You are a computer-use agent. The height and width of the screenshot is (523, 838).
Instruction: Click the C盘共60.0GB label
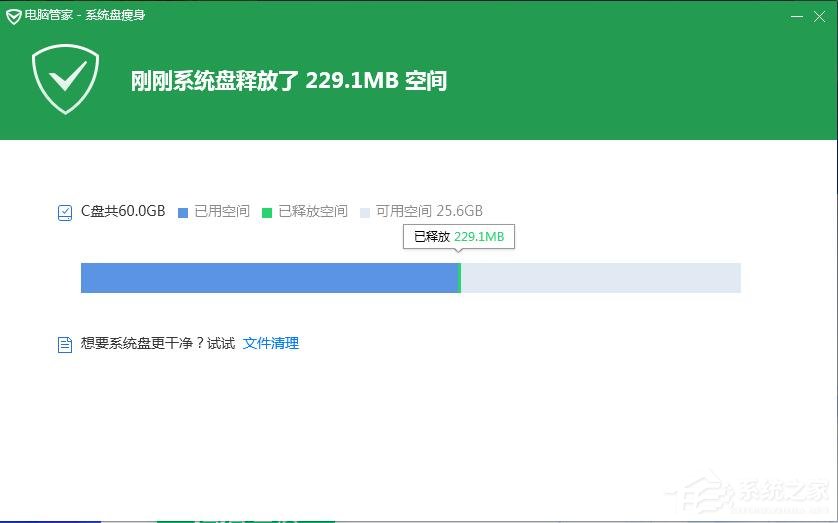[123, 212]
